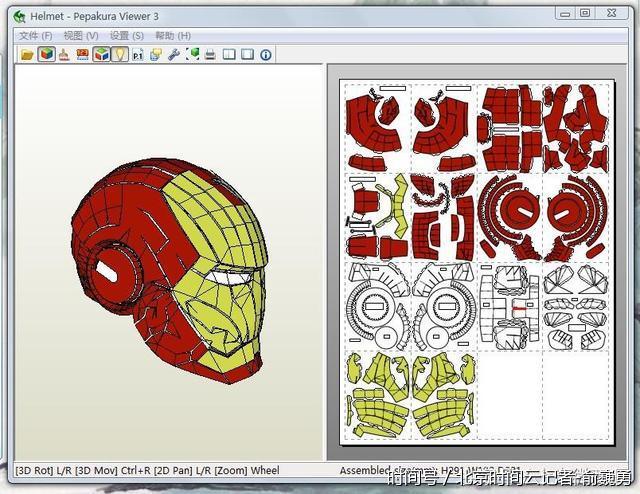Select the split two-pane window layout icon
Image resolution: width=640 pixels, height=494 pixels.
click(229, 54)
